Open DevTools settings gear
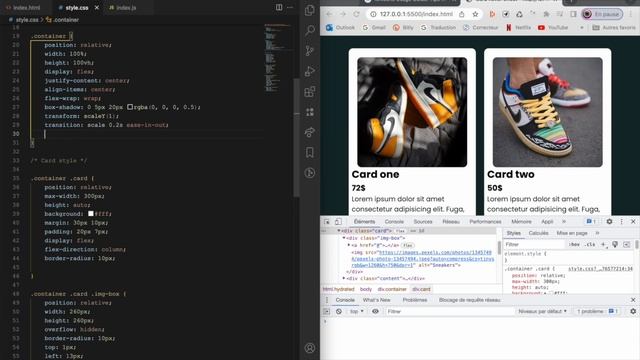Image resolution: width=640 pixels, height=360 pixels. click(609, 222)
